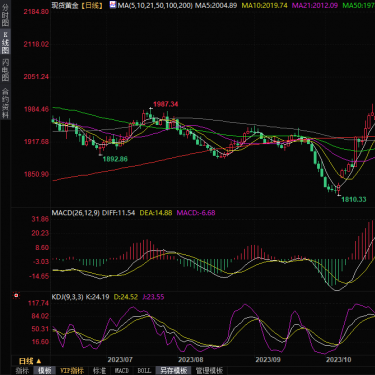
Task: Click the -14.65 MACD axis label
Action: pyautogui.click(x=39, y=276)
